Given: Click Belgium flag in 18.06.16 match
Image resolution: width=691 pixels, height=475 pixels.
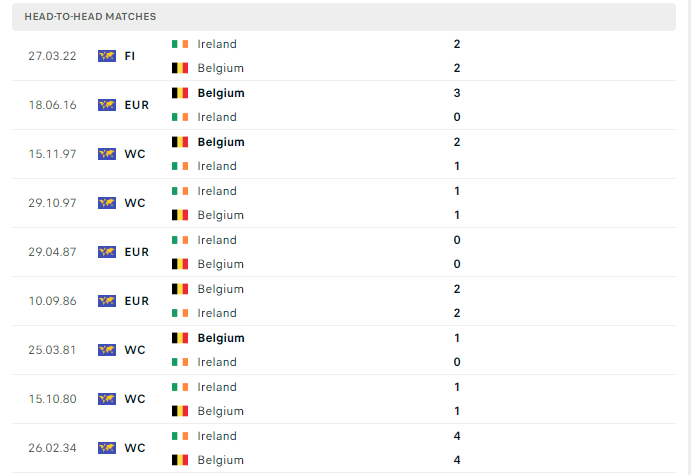Looking at the screenshot, I should click(x=180, y=93).
